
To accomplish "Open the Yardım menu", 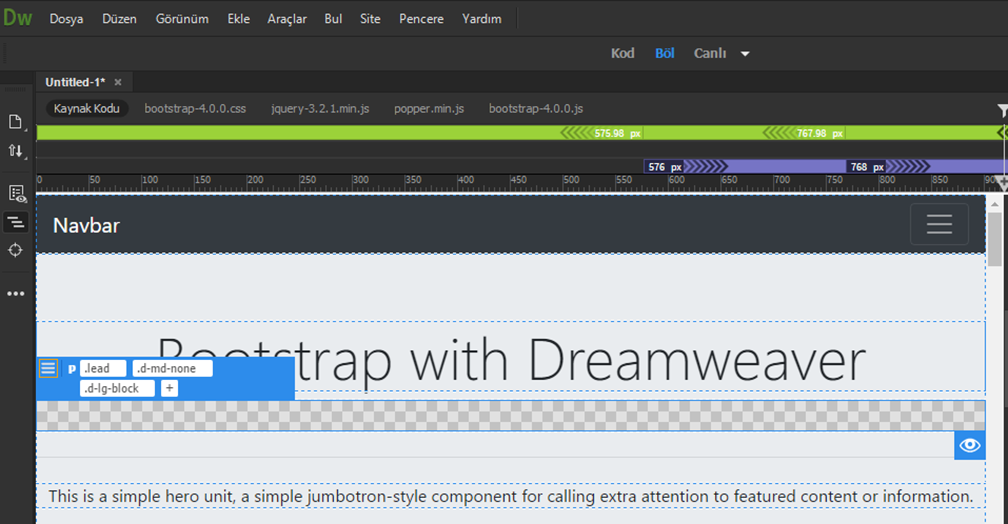I will coord(481,19).
